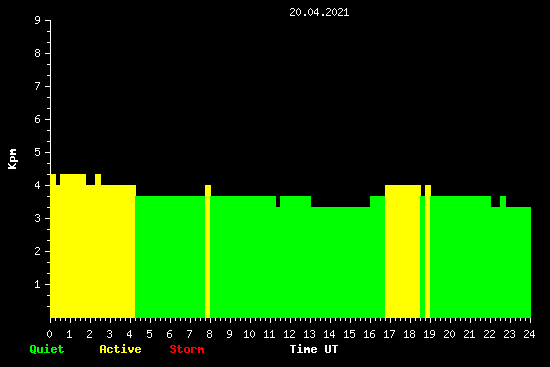Screen dimensions: 550x367
Task: Click the date title 20.04.2021
Action: pos(319,12)
